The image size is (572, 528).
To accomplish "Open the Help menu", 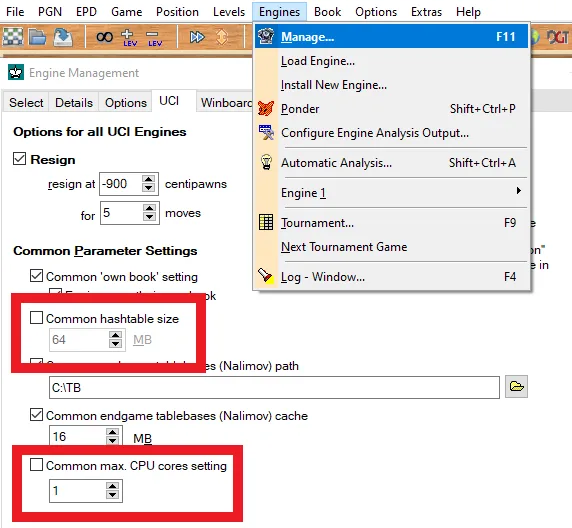I will coord(468,12).
